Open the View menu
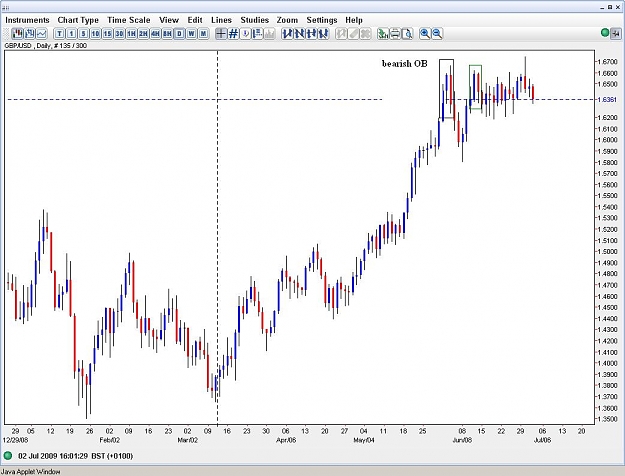Screen dimensions: 625x476 (169, 20)
